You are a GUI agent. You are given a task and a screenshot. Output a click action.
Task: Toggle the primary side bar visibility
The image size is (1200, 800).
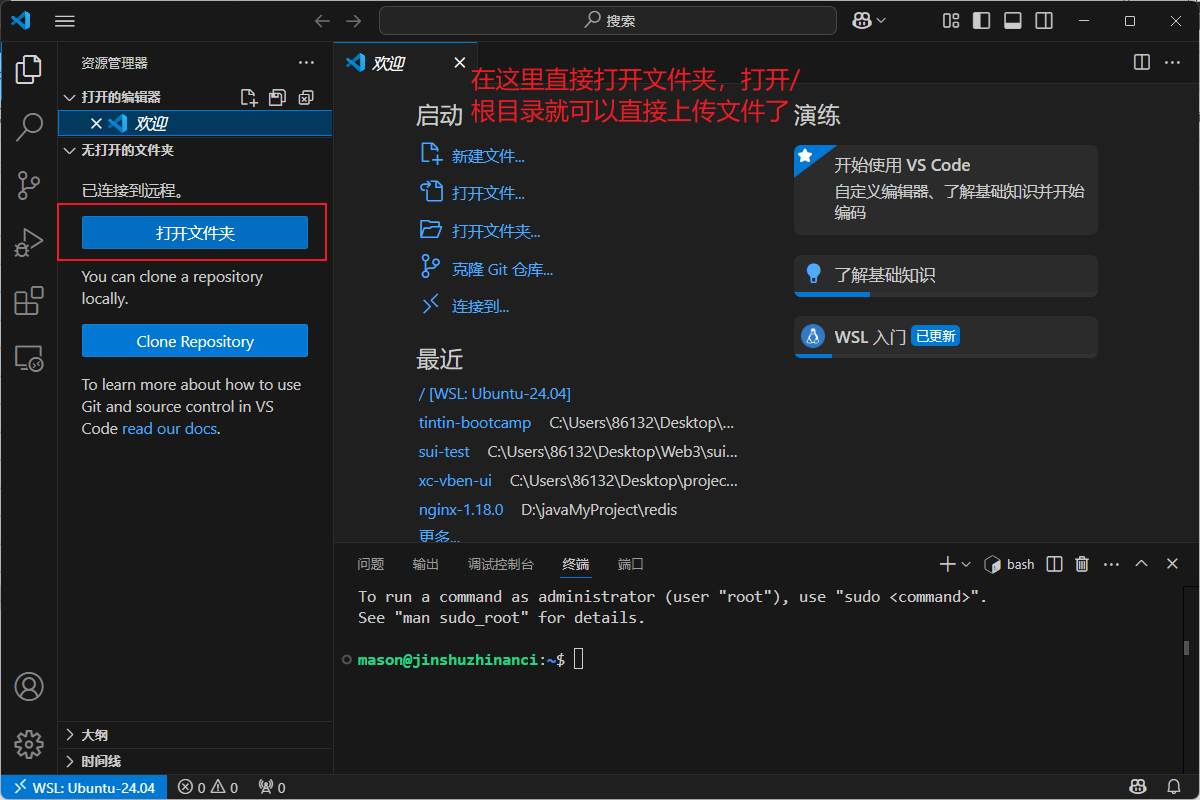point(981,20)
